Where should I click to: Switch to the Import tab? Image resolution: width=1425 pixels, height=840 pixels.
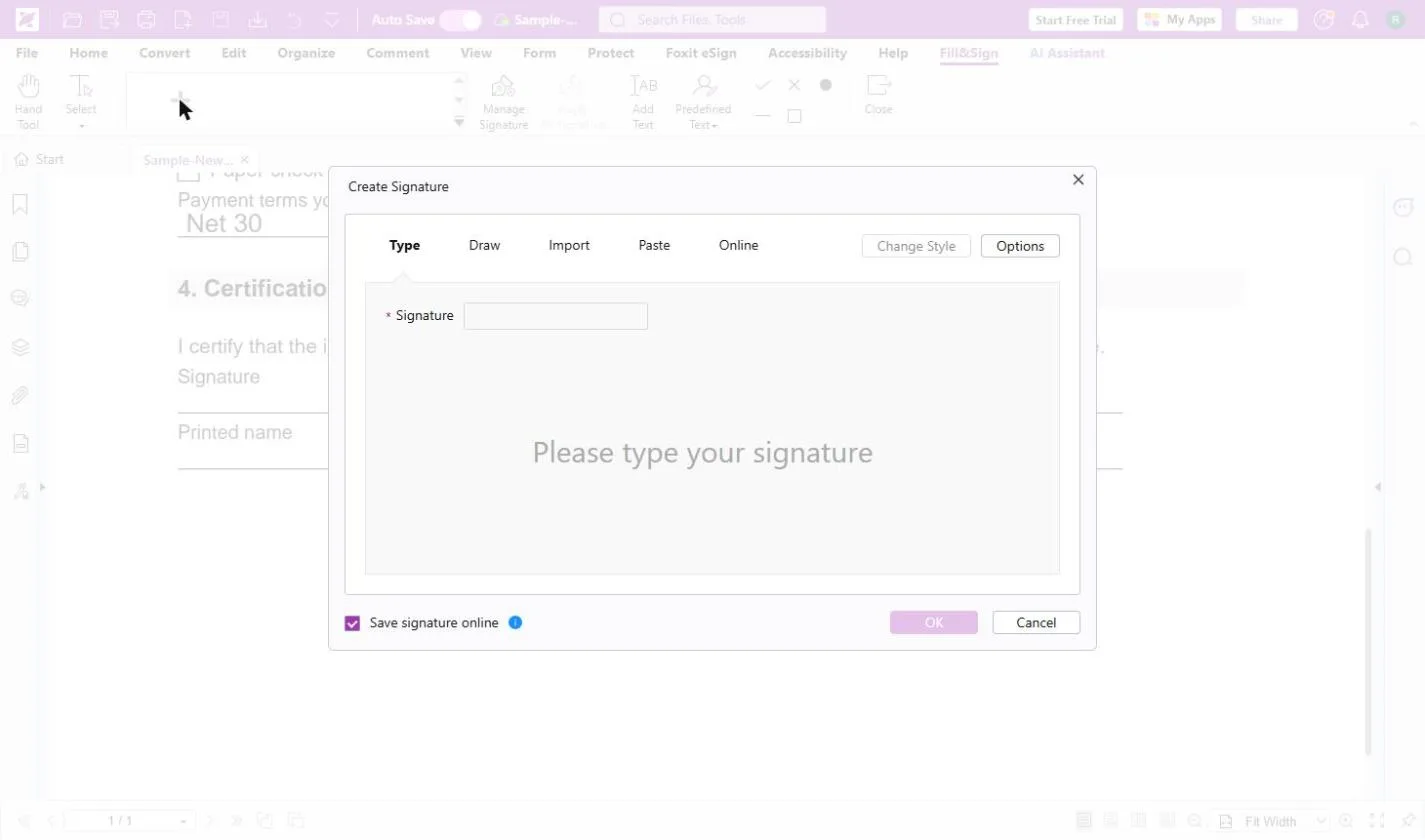(x=569, y=245)
